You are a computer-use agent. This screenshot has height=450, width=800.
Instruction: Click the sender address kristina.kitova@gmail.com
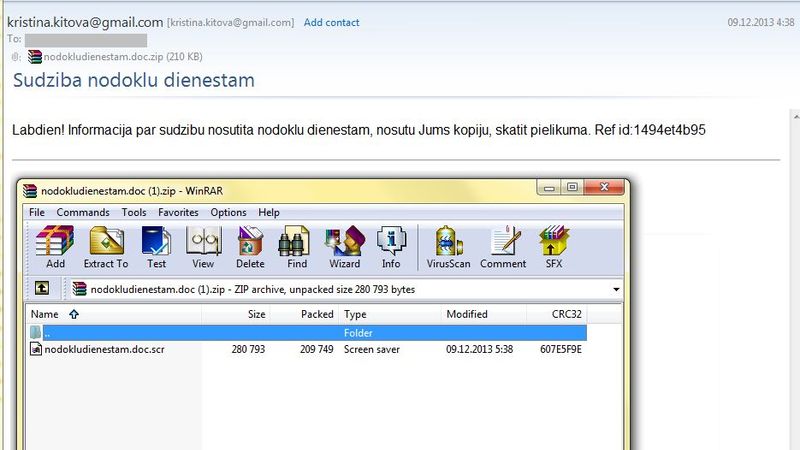(85, 22)
